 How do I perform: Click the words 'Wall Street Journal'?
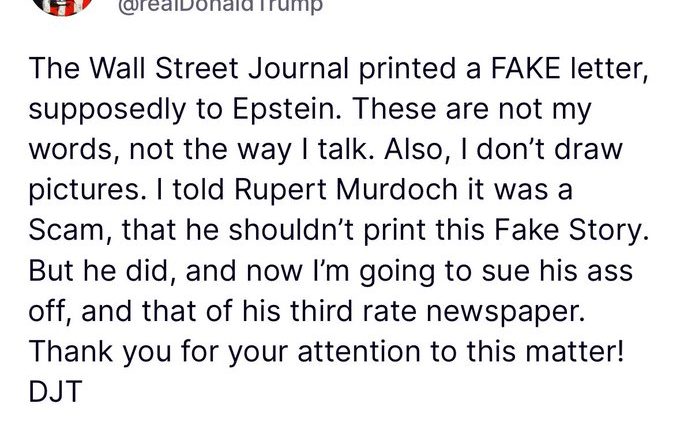pos(219,69)
